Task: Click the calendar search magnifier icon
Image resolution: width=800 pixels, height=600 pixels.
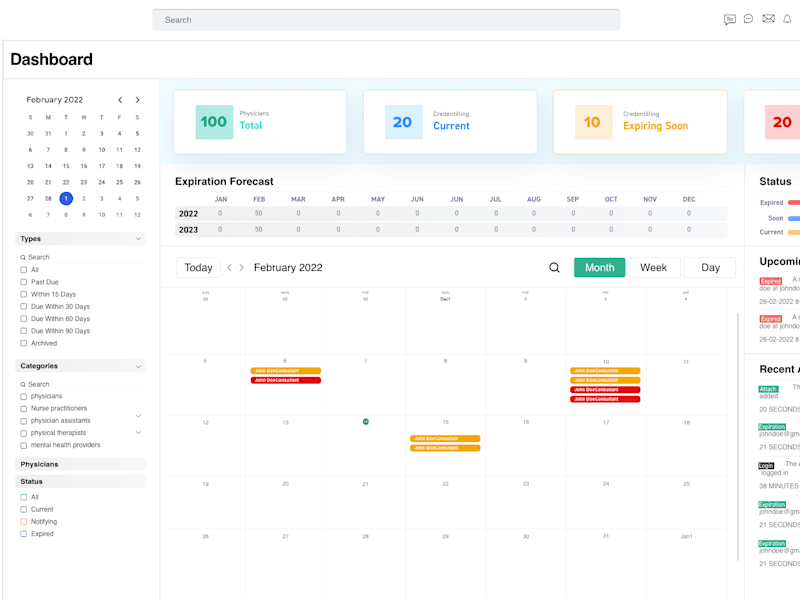Action: click(x=554, y=267)
